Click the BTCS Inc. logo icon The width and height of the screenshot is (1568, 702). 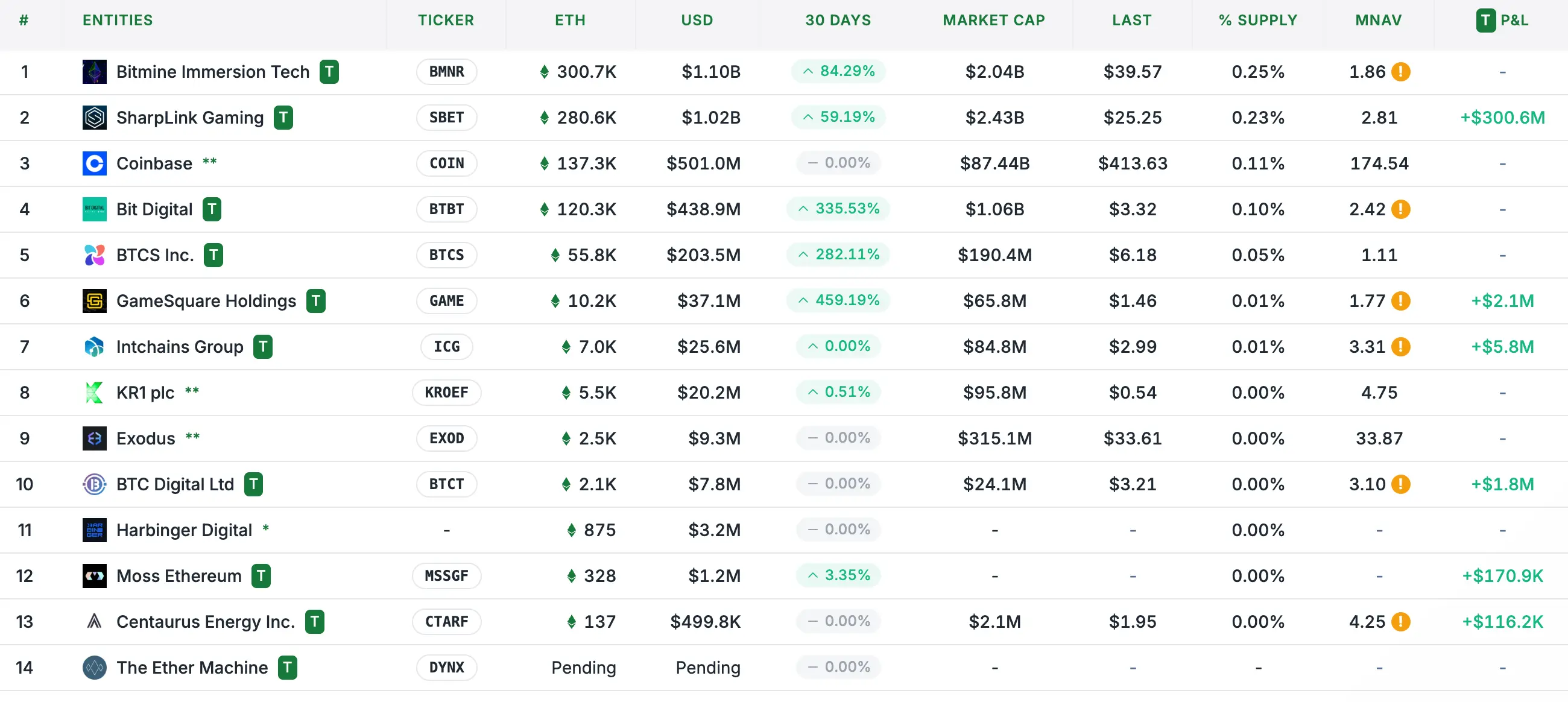[x=94, y=255]
